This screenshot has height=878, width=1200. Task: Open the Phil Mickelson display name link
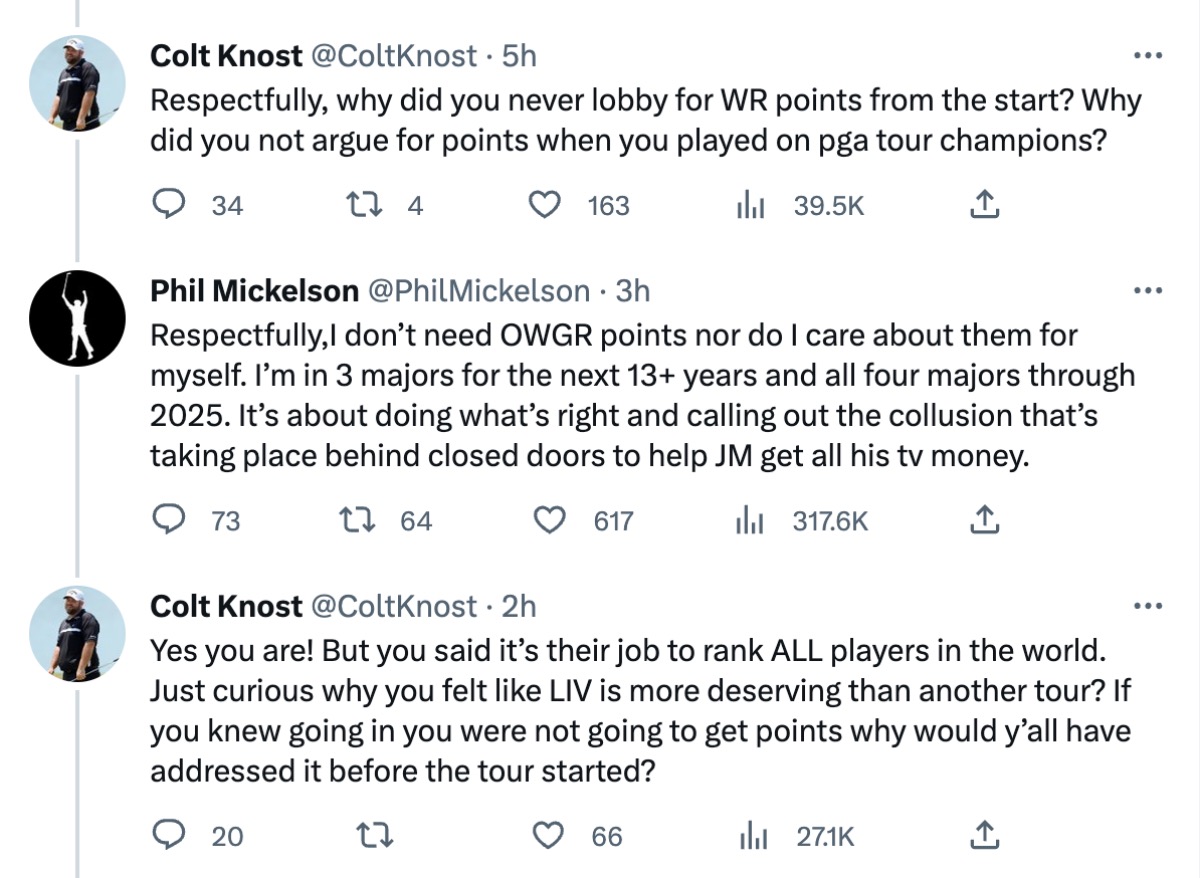254,291
